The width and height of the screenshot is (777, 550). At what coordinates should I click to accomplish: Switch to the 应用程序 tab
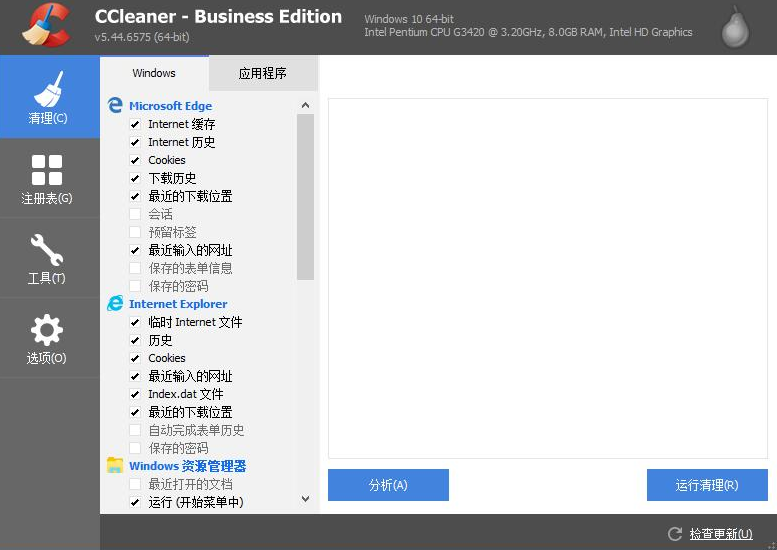[x=263, y=73]
